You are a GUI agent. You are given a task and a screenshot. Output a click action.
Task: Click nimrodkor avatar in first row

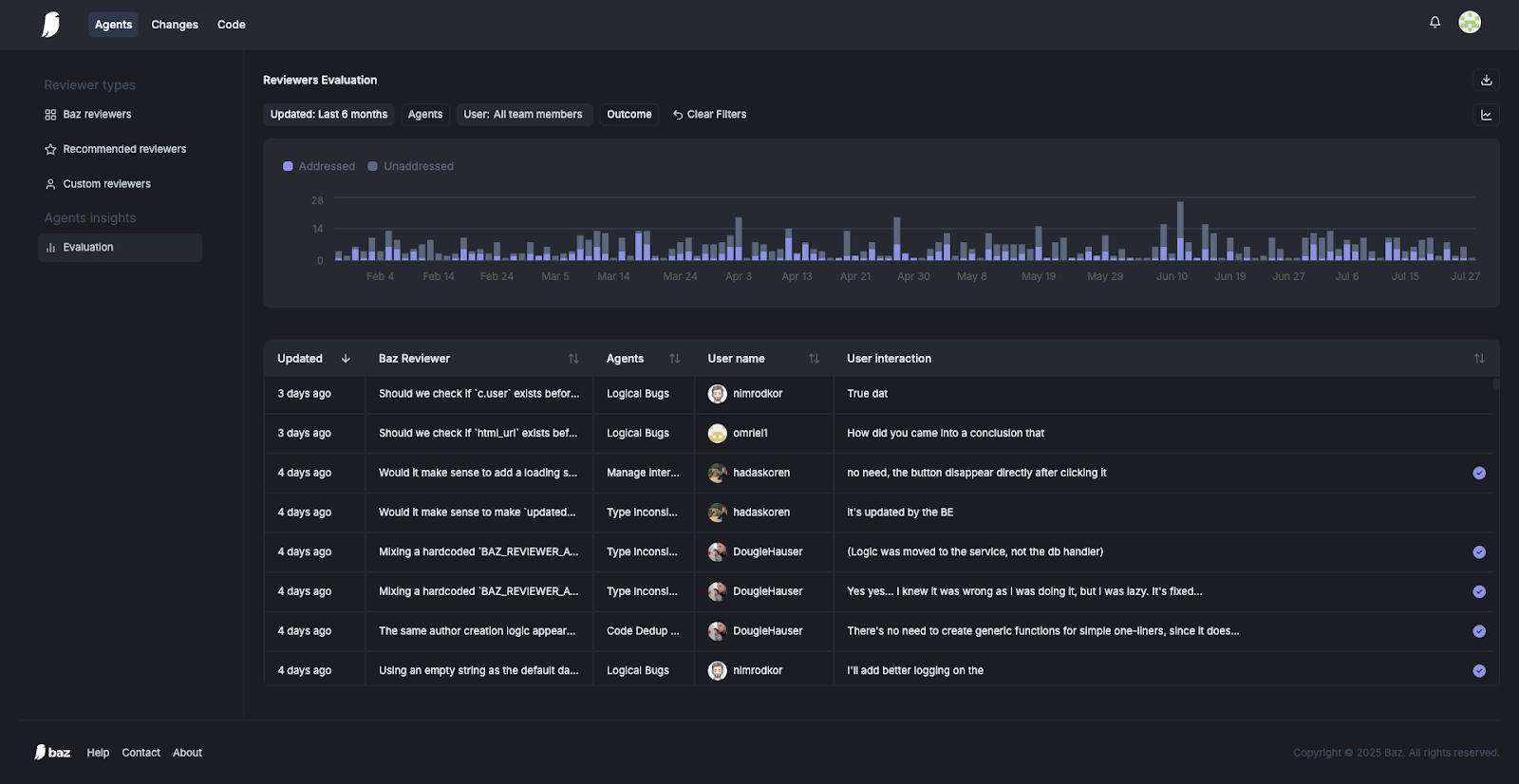coord(718,394)
